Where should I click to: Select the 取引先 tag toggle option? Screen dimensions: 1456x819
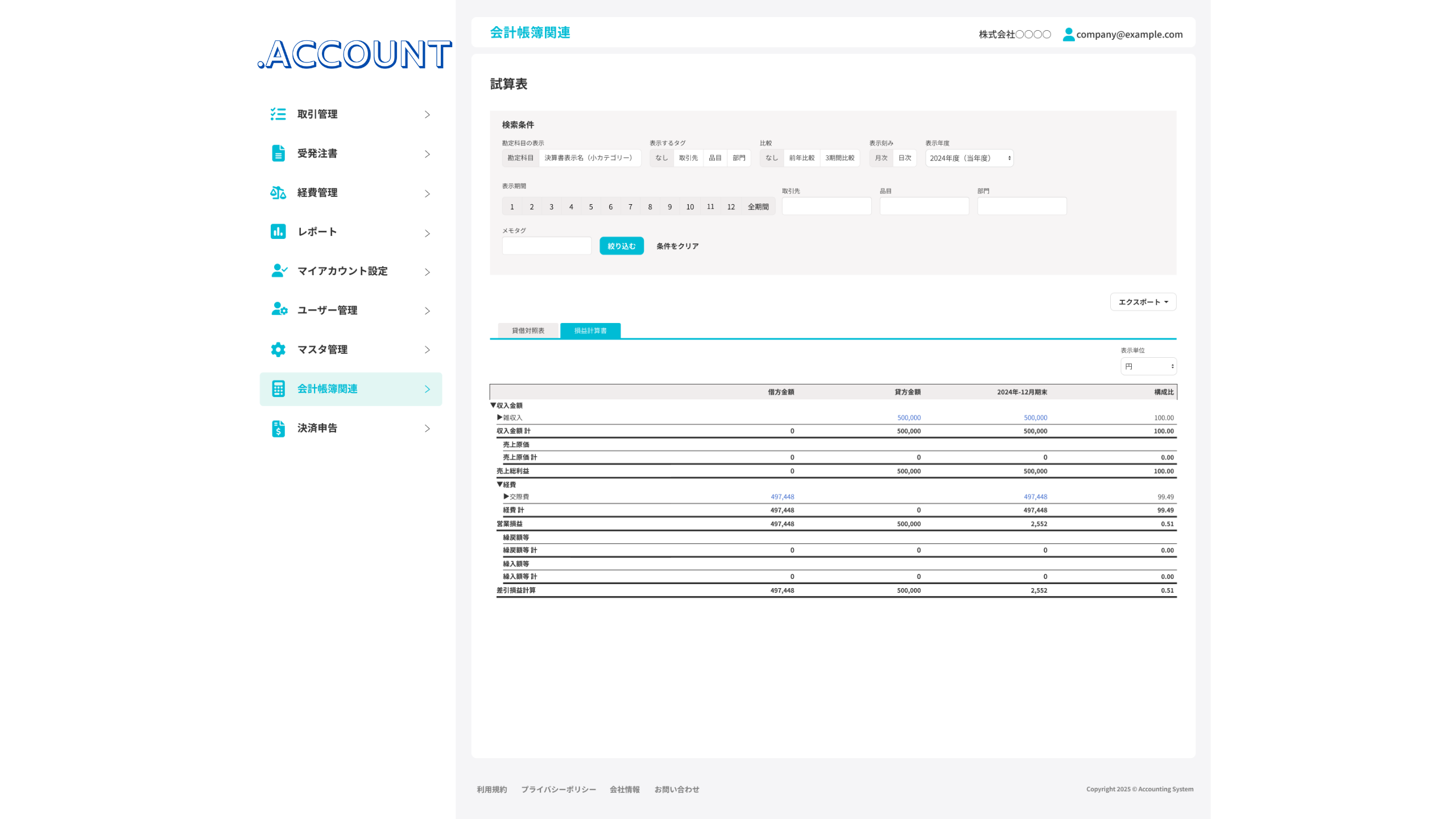click(688, 158)
